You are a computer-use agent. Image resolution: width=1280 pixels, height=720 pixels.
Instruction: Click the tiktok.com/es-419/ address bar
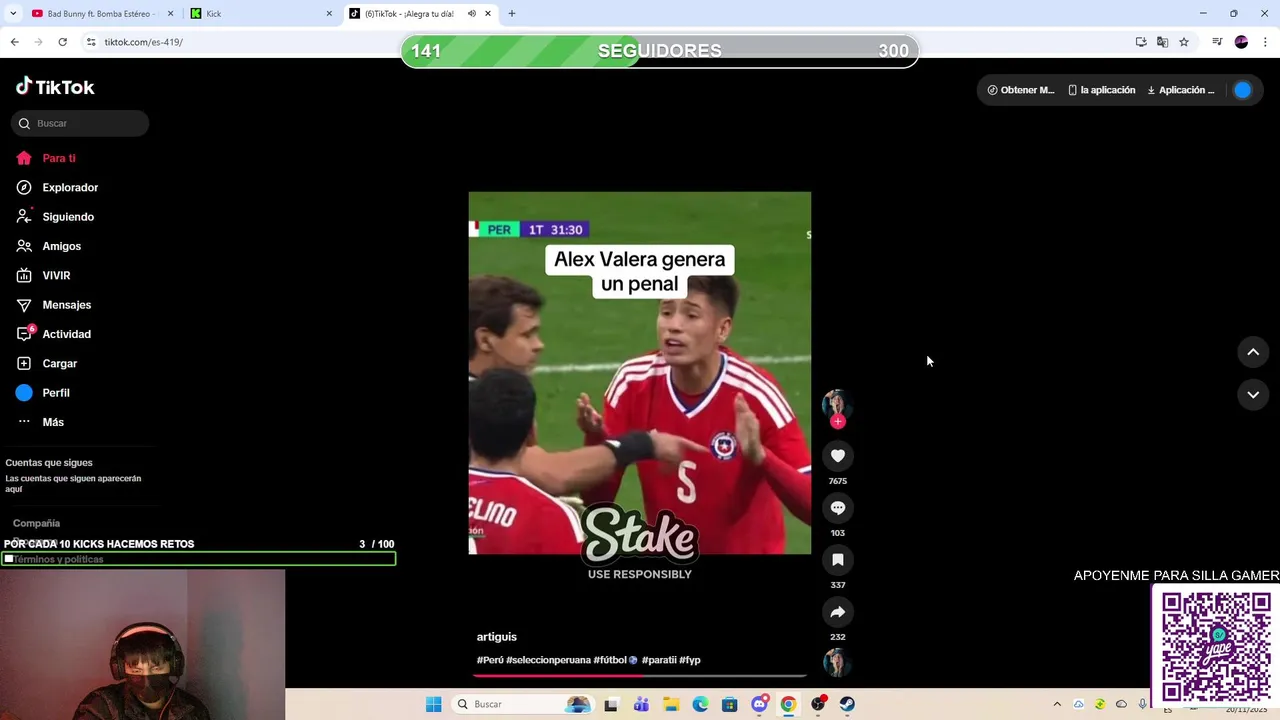143,42
